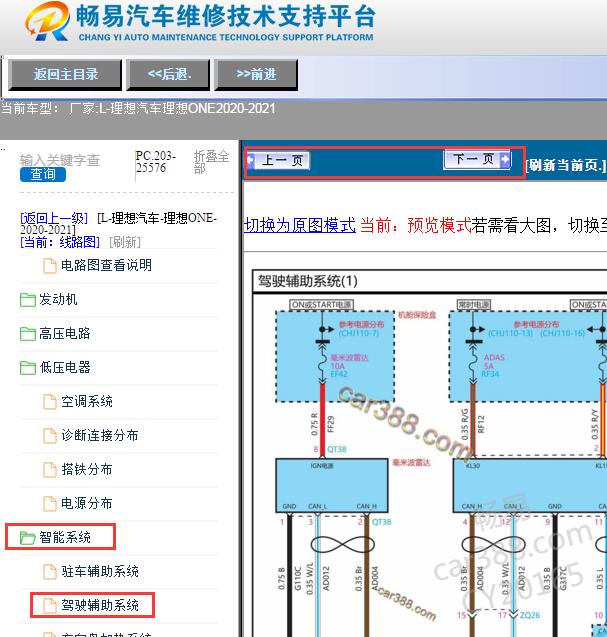Click the 返回上一级 link

pos(54,218)
